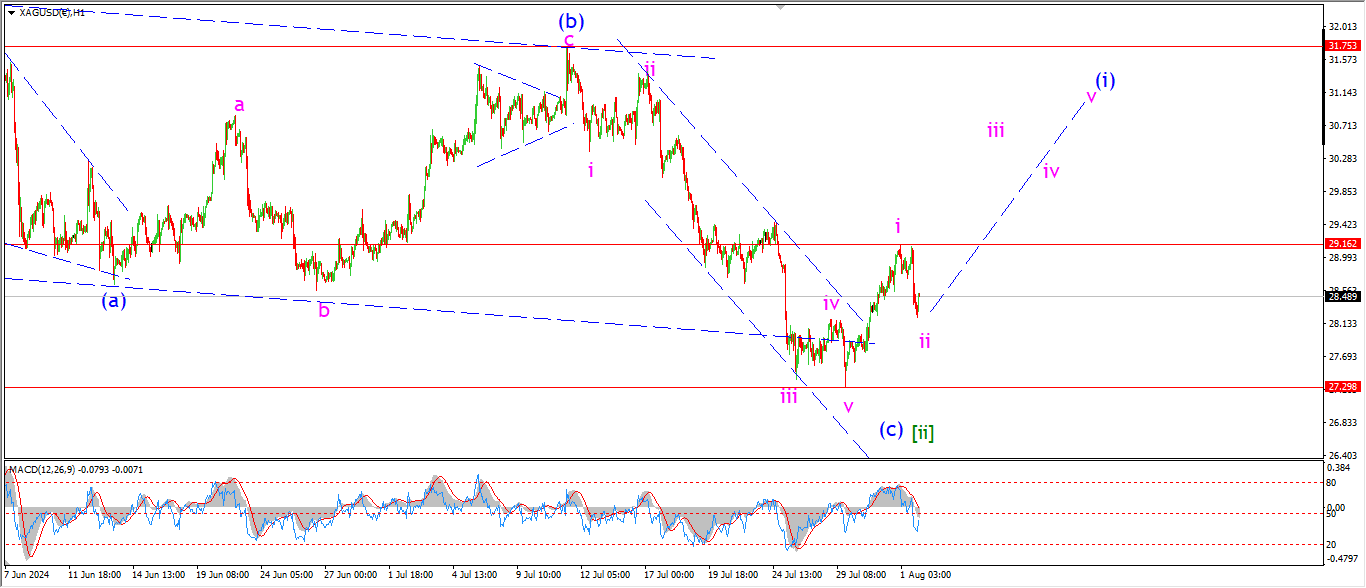
Task: Select the magenta 'b' wave label
Action: click(324, 310)
